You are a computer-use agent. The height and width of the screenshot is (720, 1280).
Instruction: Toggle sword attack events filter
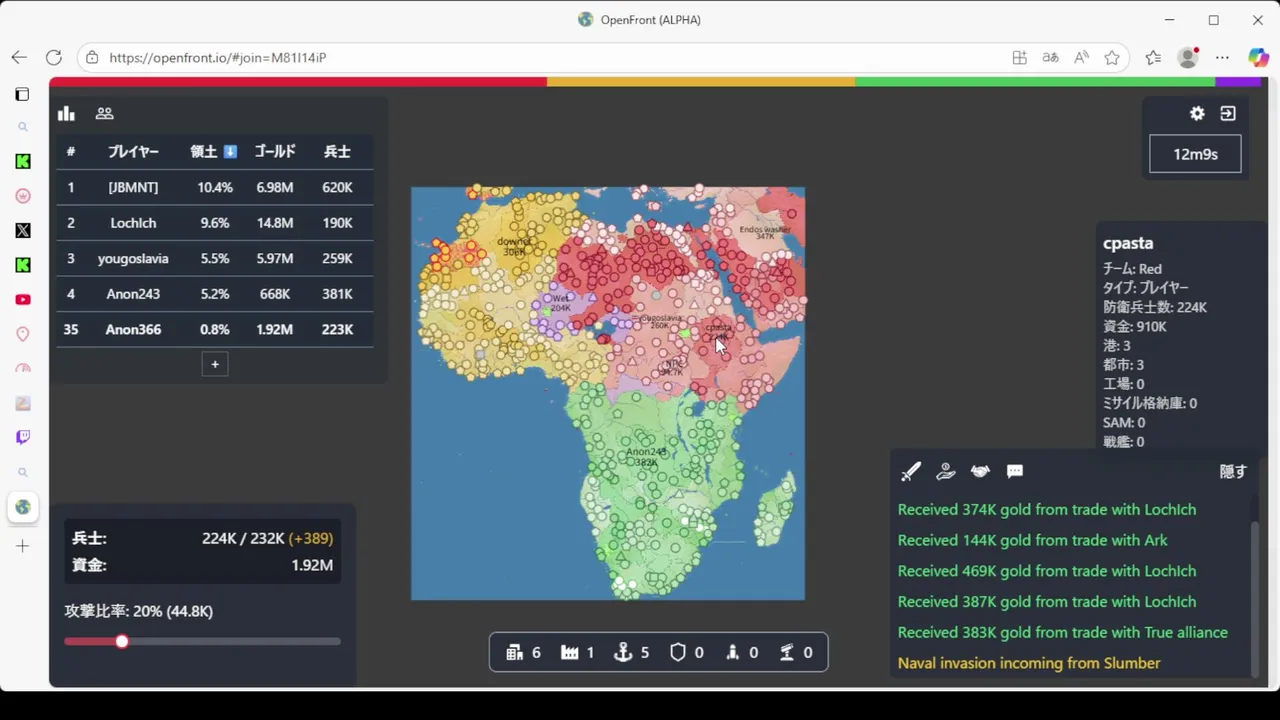point(910,472)
